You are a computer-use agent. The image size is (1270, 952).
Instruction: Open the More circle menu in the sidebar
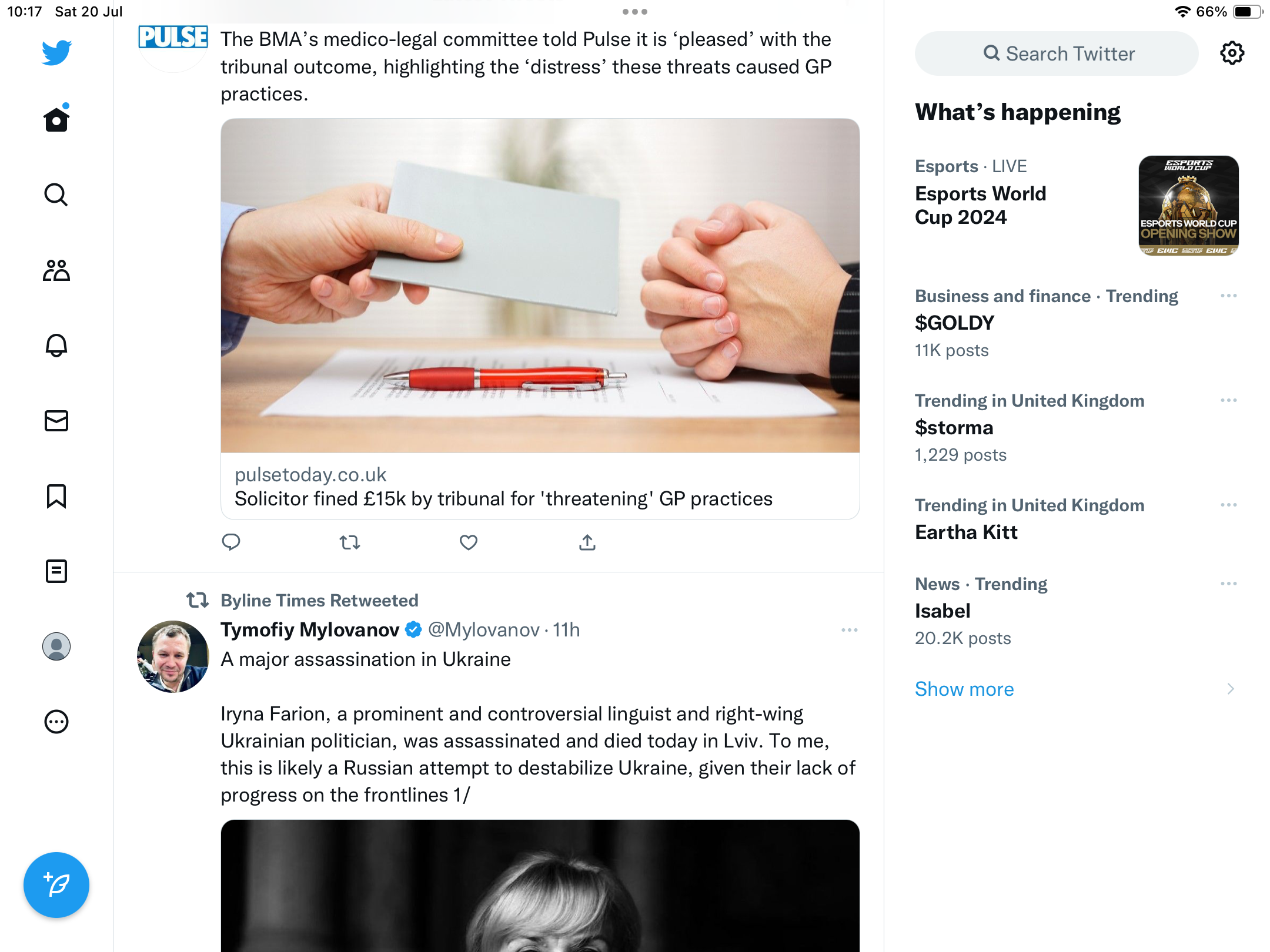click(56, 722)
